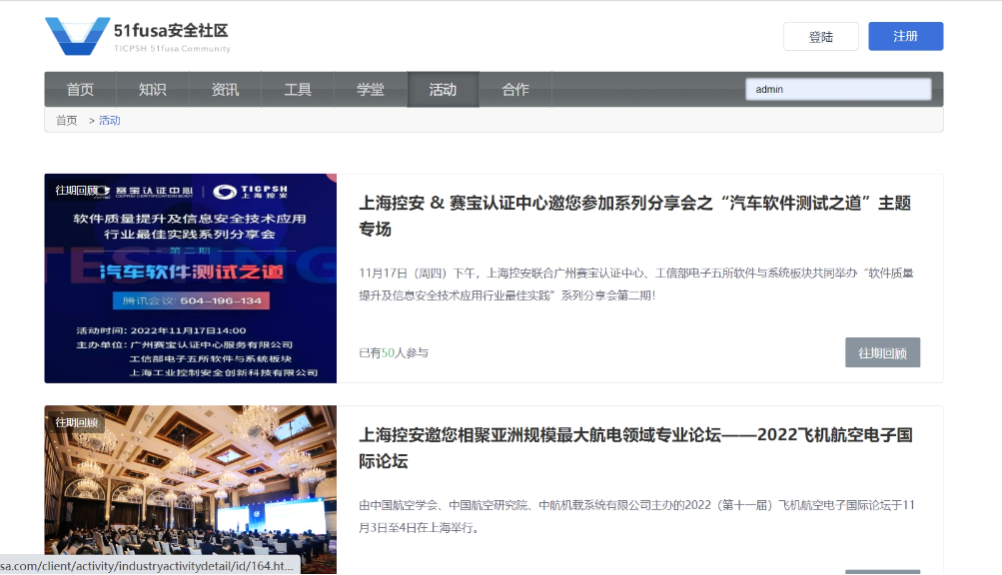Viewport: 1002px width, 575px height.
Task: Open the 合作 navigation tab
Action: 516,89
